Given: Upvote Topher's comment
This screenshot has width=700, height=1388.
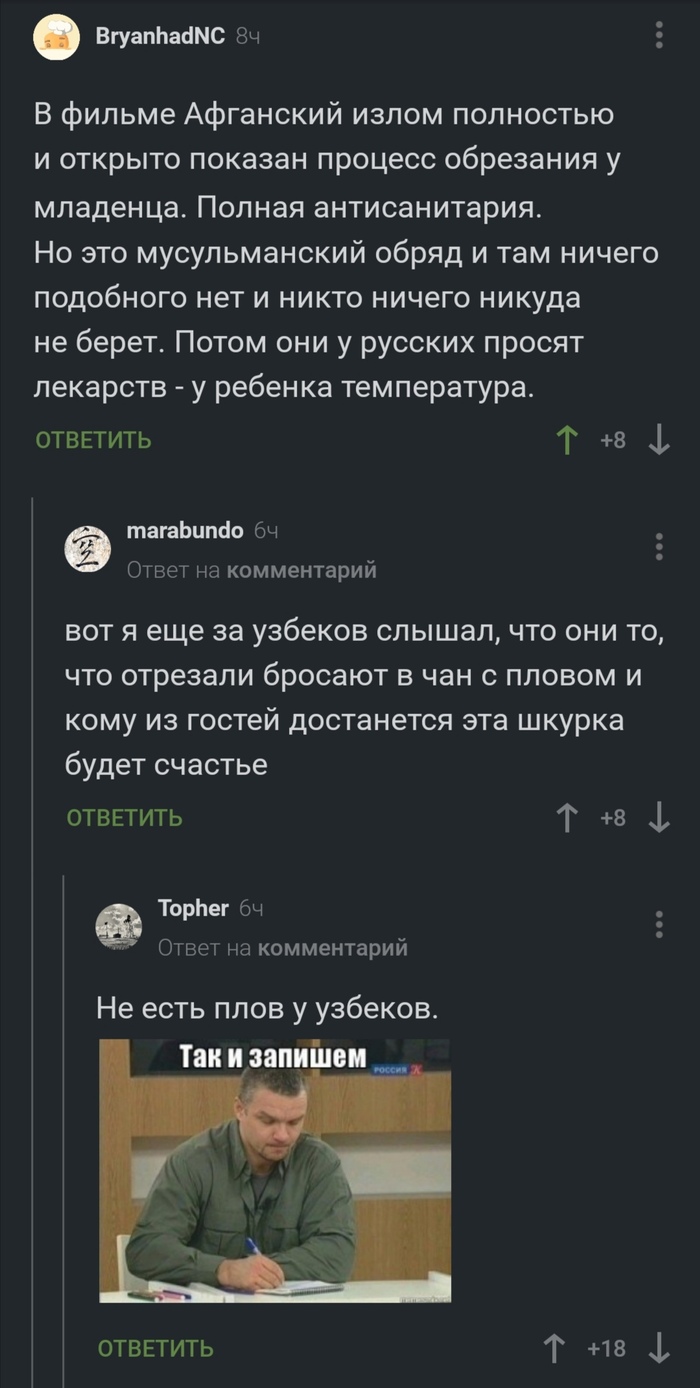Looking at the screenshot, I should [555, 1349].
